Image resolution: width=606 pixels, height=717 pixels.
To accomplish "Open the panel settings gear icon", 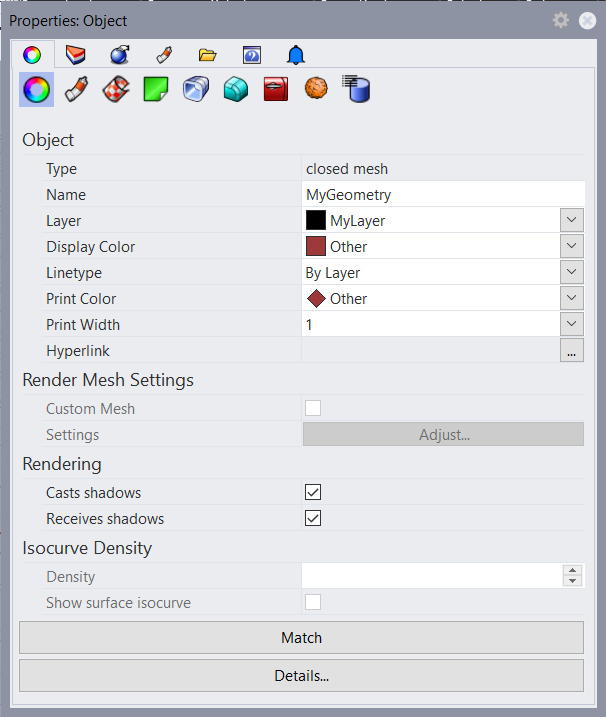I will click(x=561, y=20).
